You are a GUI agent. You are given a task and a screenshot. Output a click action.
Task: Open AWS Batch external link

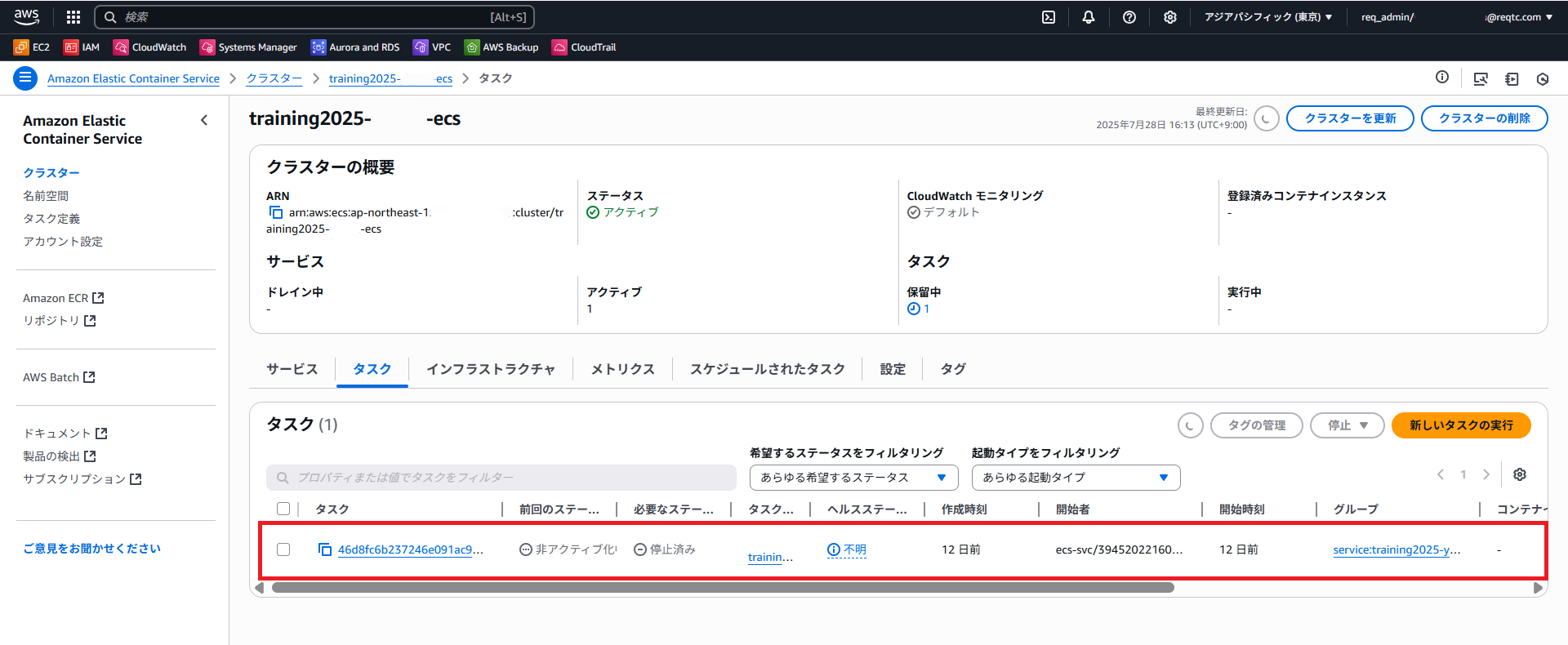59,377
